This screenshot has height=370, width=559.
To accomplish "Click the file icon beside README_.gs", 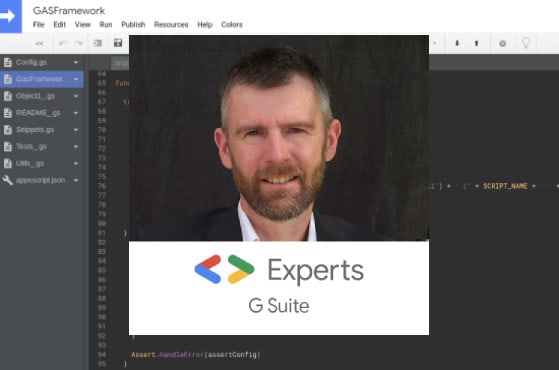I will coord(7,113).
